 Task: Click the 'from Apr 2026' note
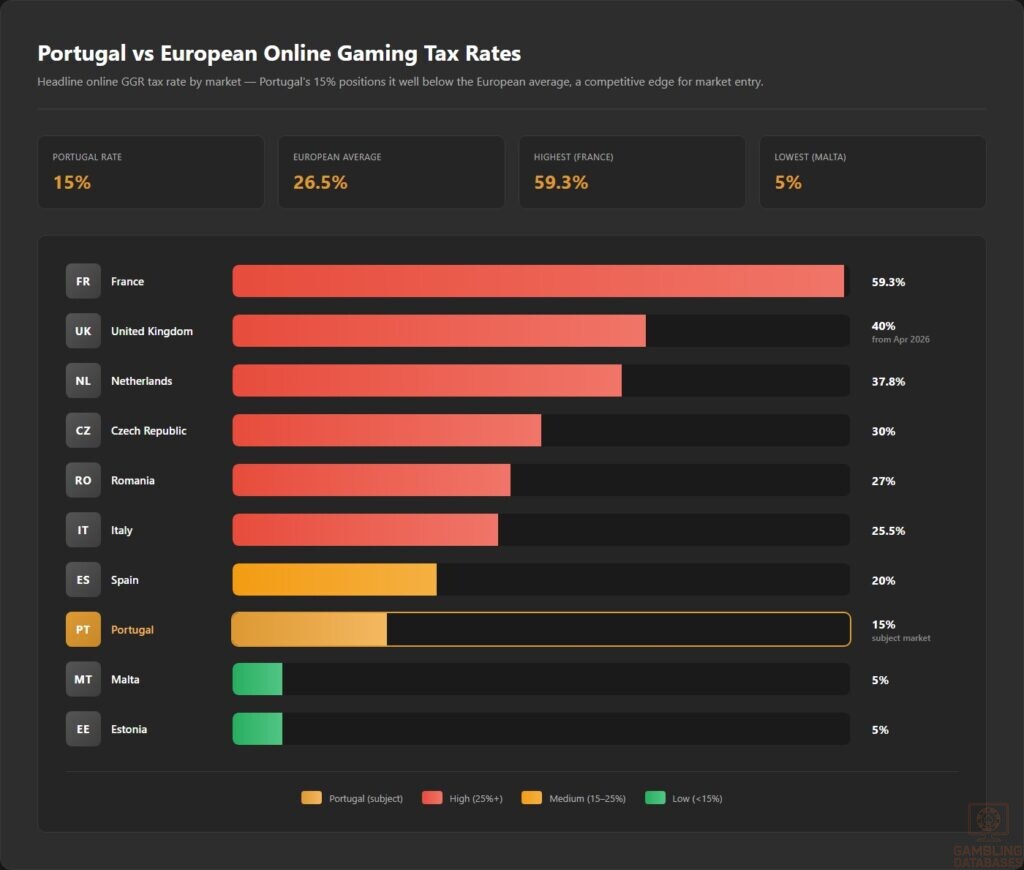(x=900, y=339)
